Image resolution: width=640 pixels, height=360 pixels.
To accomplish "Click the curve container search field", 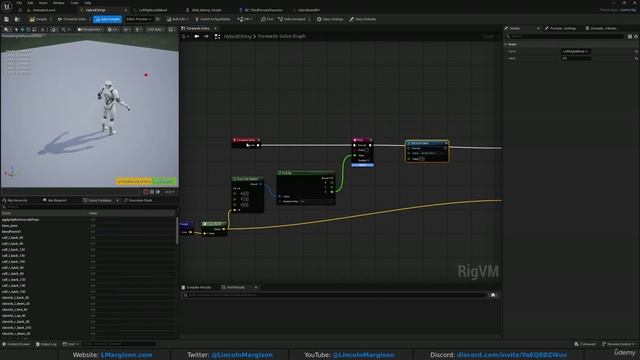I will (x=89, y=207).
